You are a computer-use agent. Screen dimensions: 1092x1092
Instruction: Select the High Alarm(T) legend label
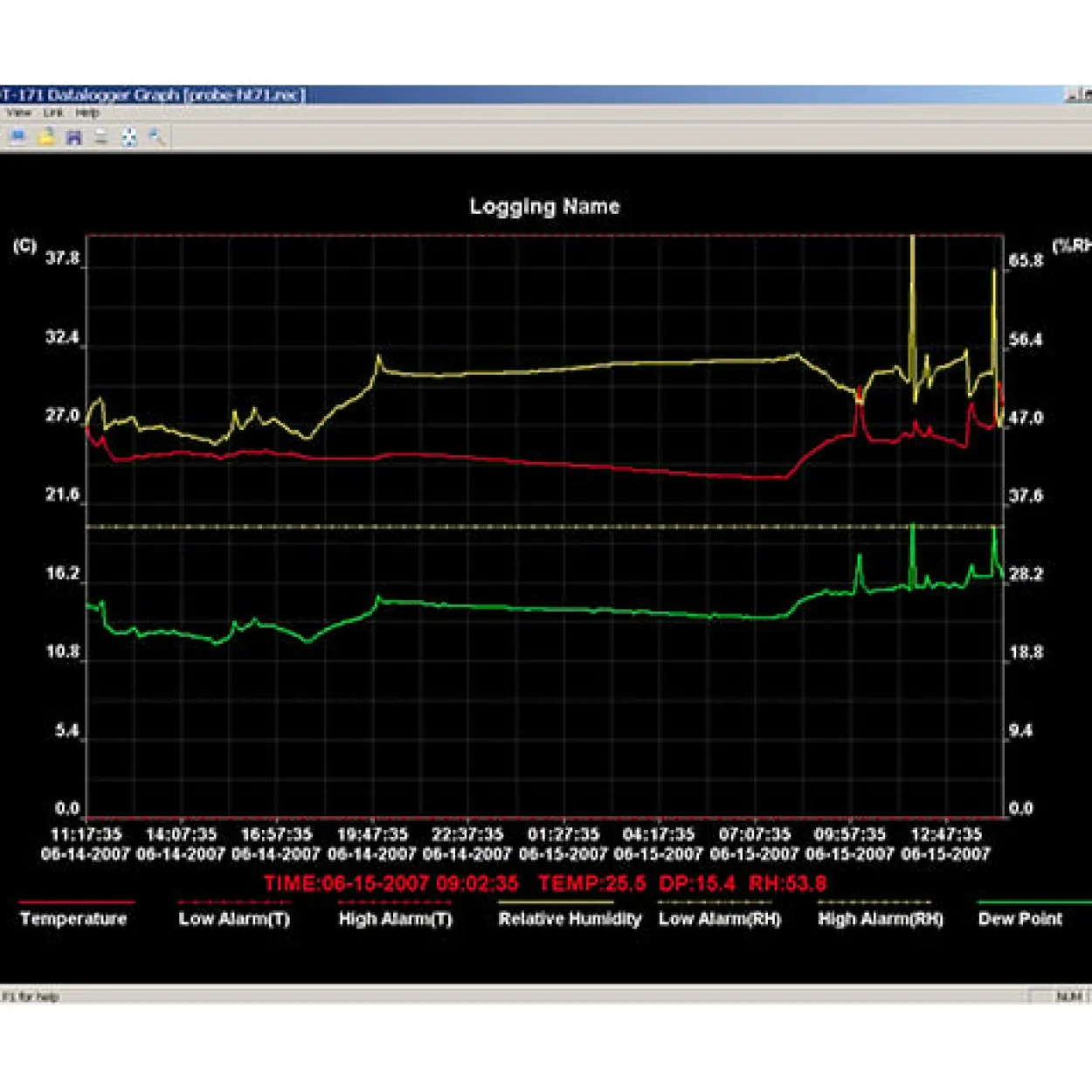[x=395, y=918]
